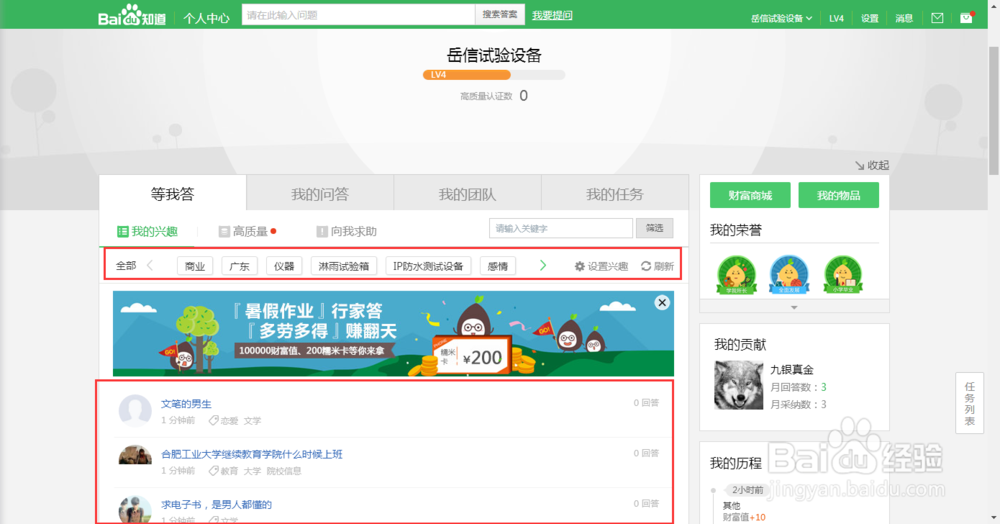Open 个人中心 in the header
1000x524 pixels.
[x=207, y=18]
